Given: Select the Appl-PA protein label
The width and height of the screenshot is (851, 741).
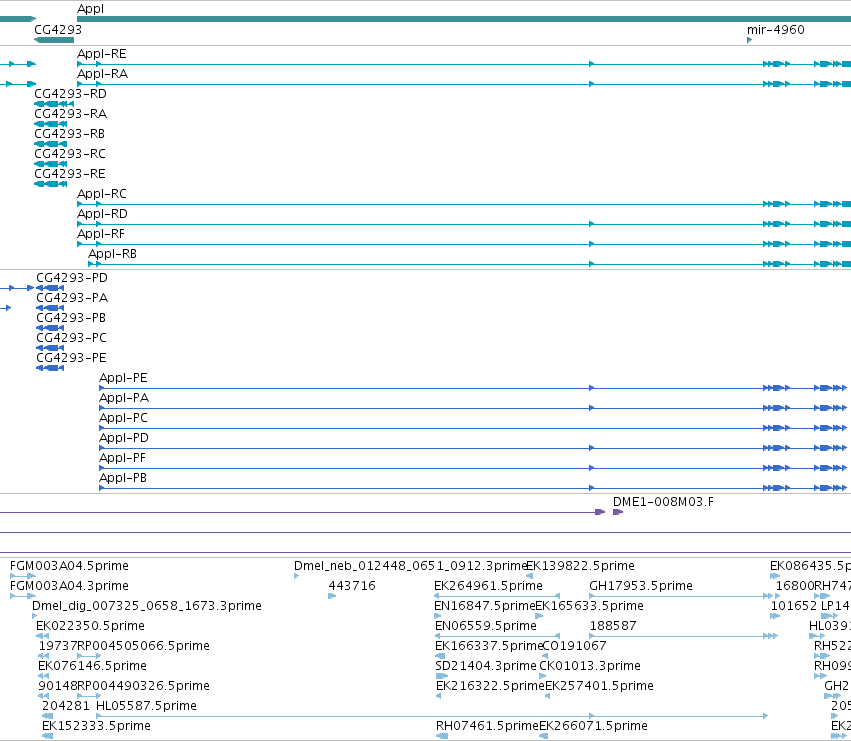Looking at the screenshot, I should (124, 398).
